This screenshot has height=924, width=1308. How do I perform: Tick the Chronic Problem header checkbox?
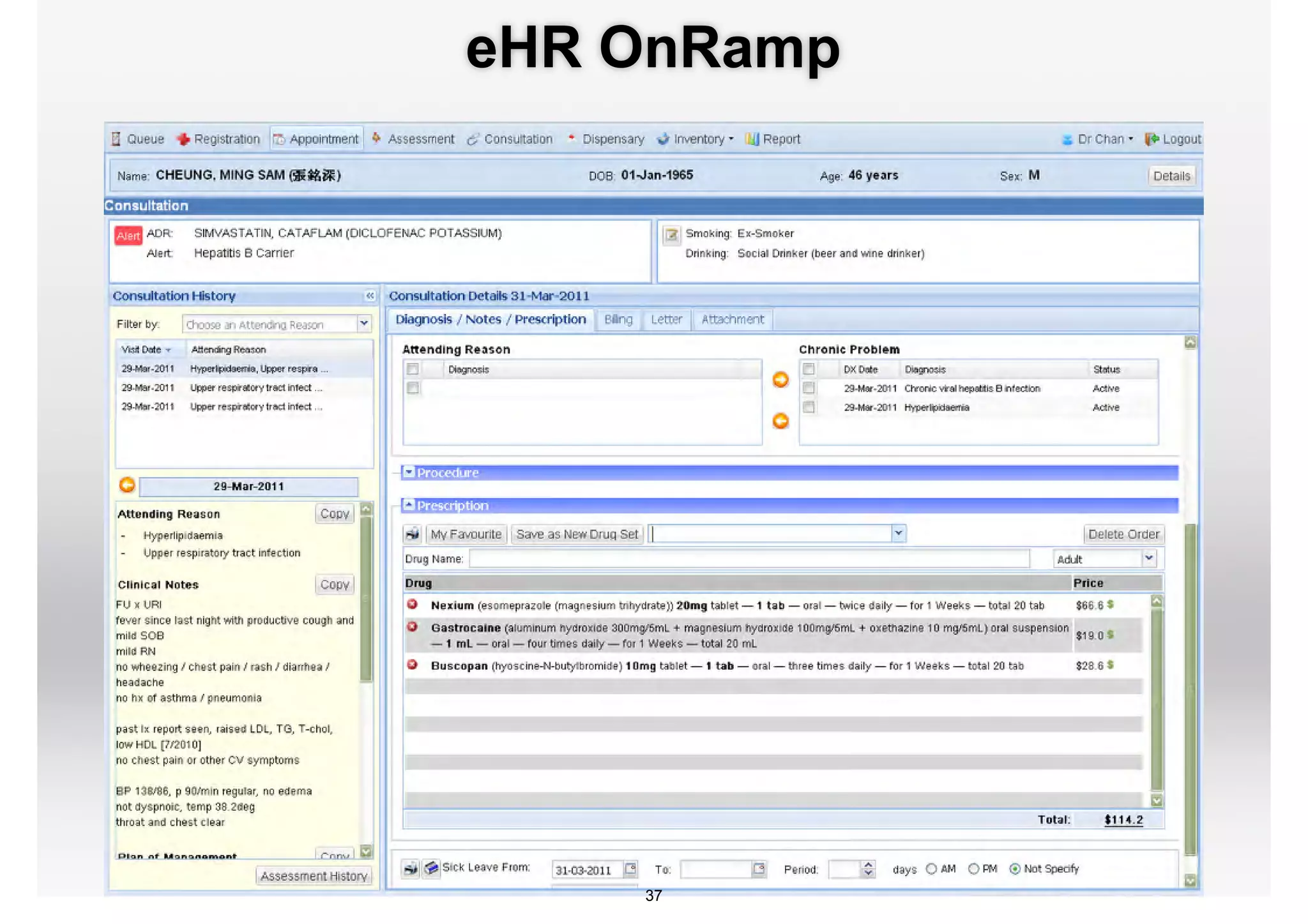coord(809,369)
